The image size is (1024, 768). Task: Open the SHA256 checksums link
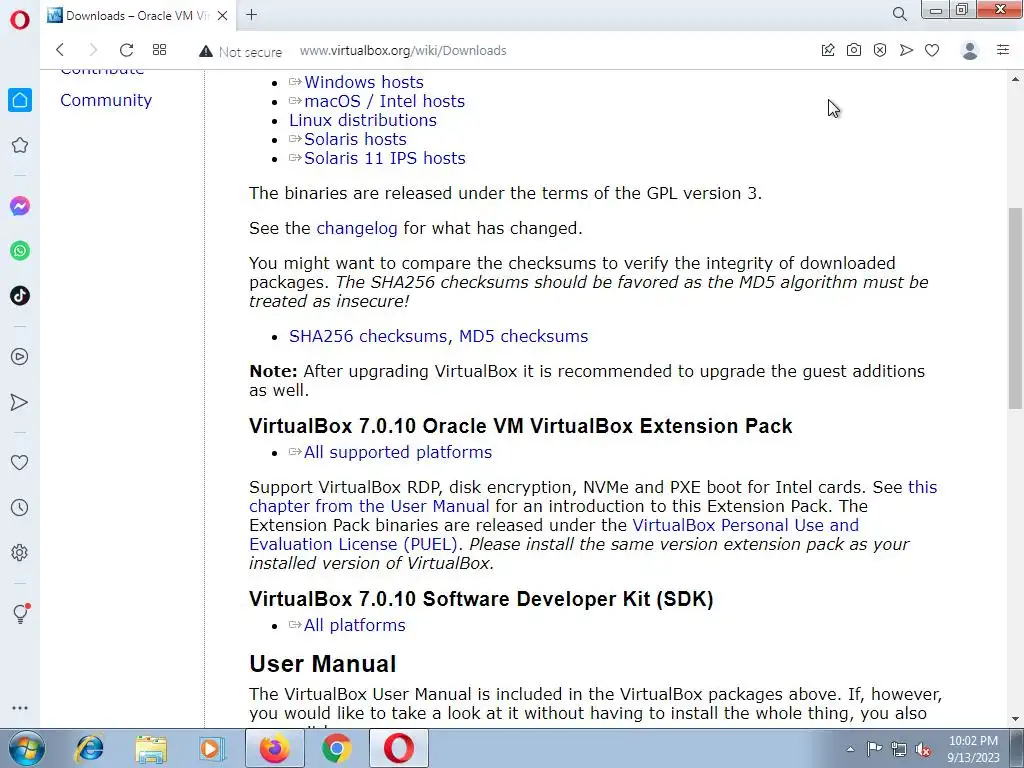(368, 336)
